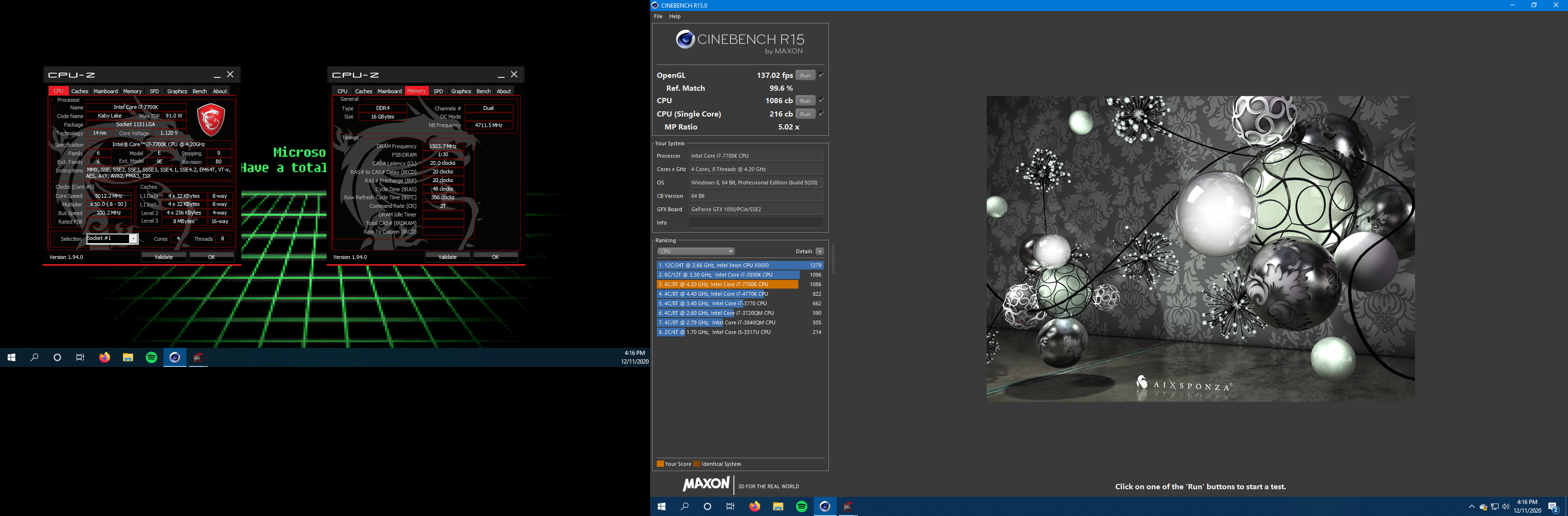Image resolution: width=1568 pixels, height=516 pixels.
Task: Switch to CPU tab in right CPU-Z window
Action: tap(343, 91)
